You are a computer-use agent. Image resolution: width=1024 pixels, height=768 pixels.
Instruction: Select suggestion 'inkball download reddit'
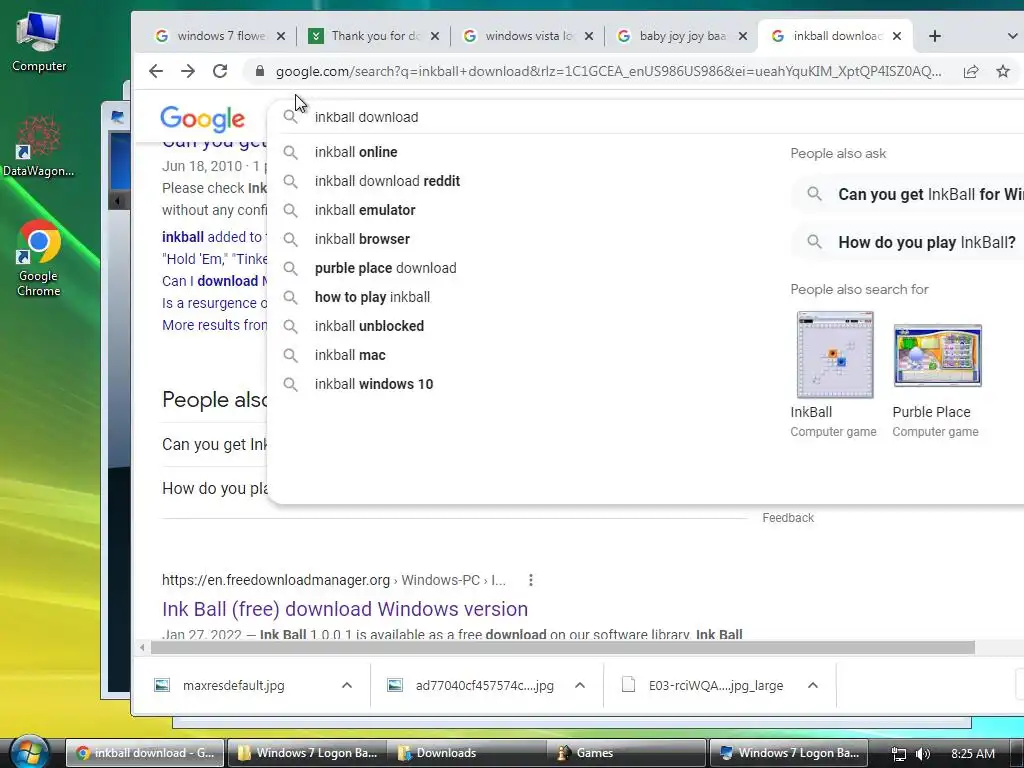tap(387, 181)
